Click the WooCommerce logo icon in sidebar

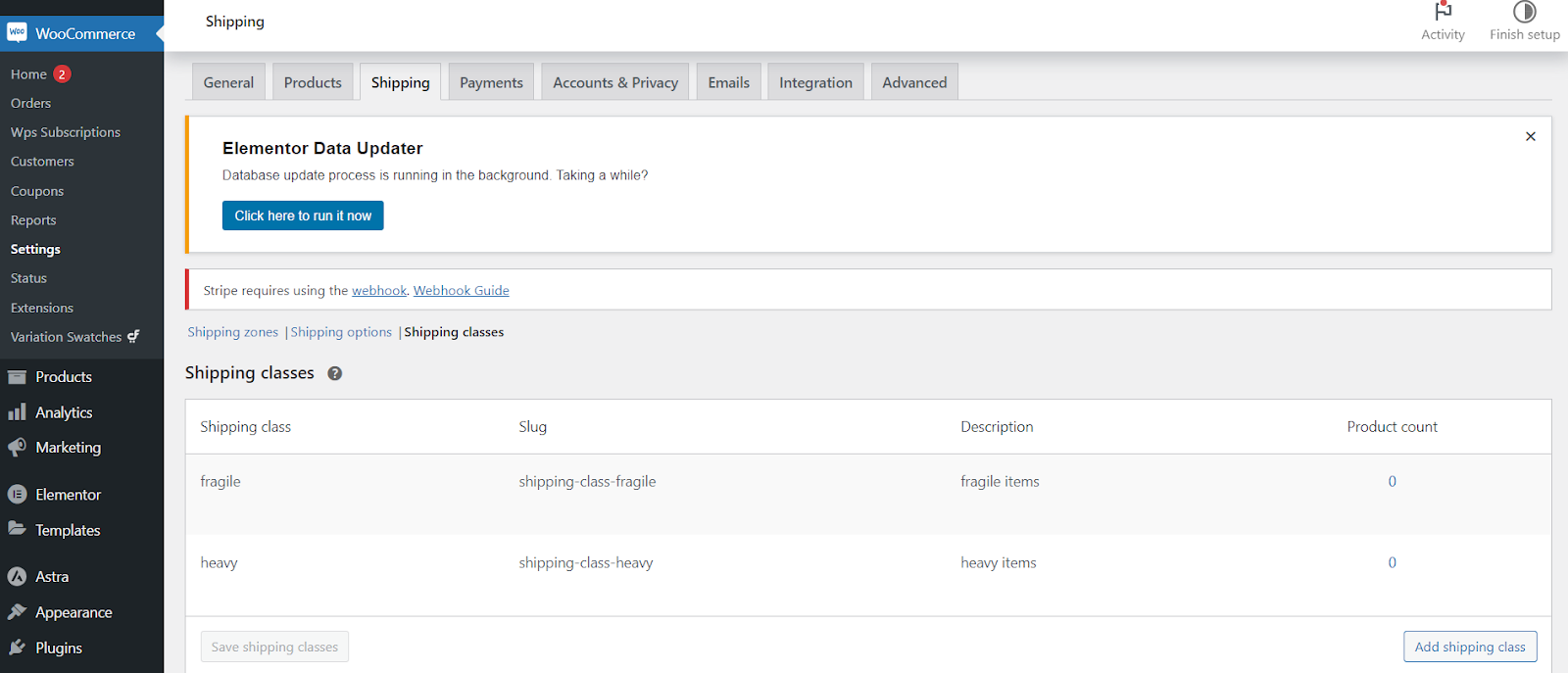pos(17,32)
